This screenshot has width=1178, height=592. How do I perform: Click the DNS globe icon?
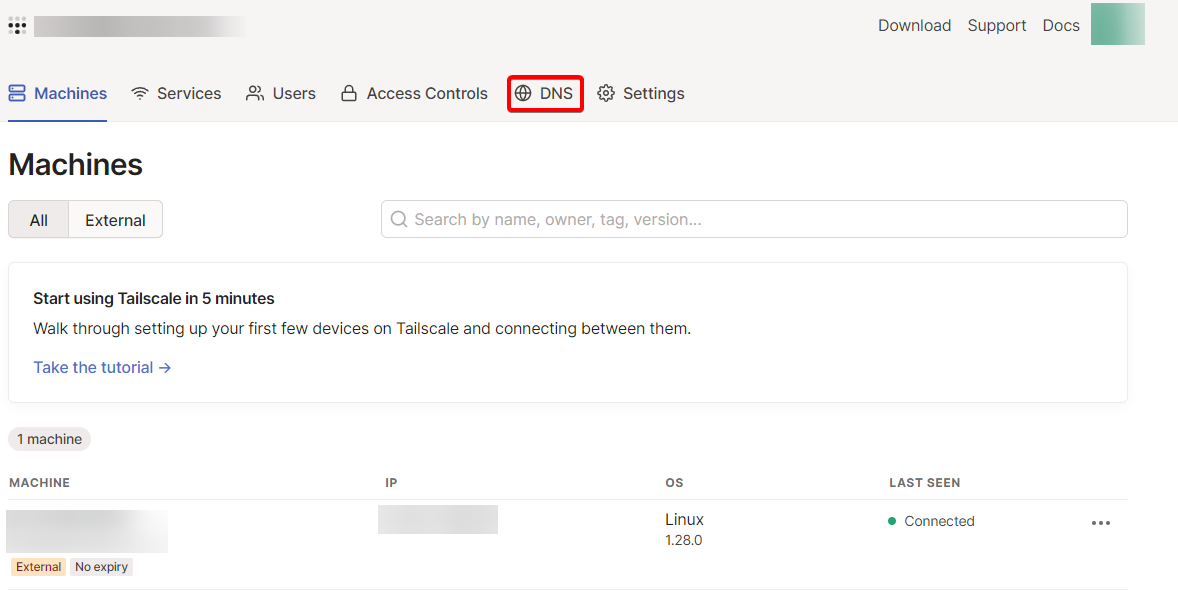[x=523, y=93]
